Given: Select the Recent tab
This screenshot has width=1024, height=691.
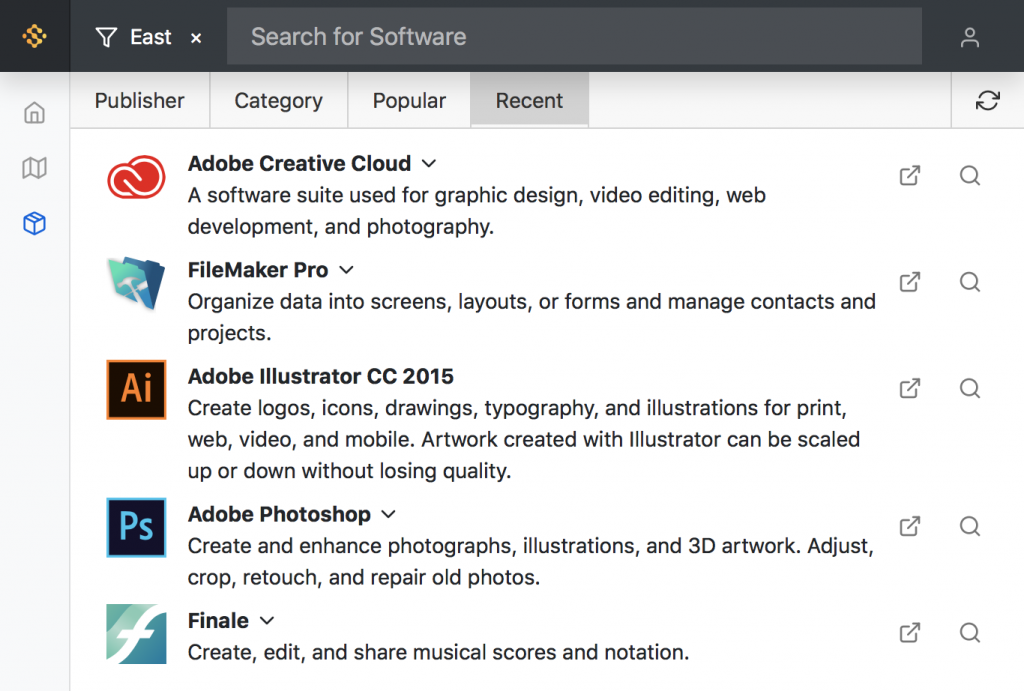Looking at the screenshot, I should pyautogui.click(x=530, y=101).
